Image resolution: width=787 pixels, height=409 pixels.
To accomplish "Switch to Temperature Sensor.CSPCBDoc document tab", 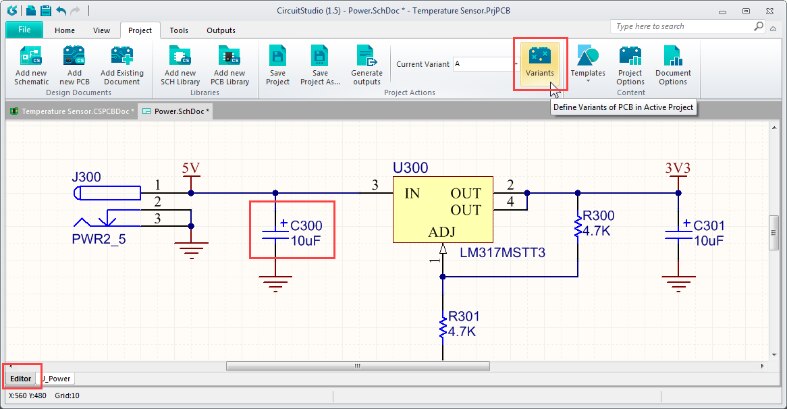I will [x=70, y=110].
